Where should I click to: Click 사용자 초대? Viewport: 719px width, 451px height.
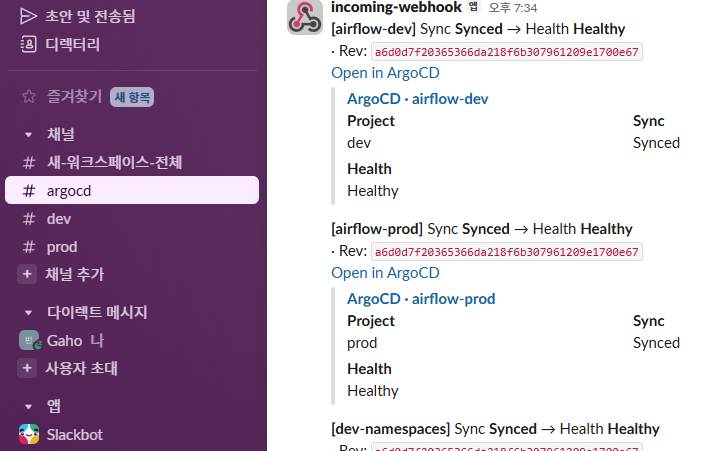click(x=81, y=368)
